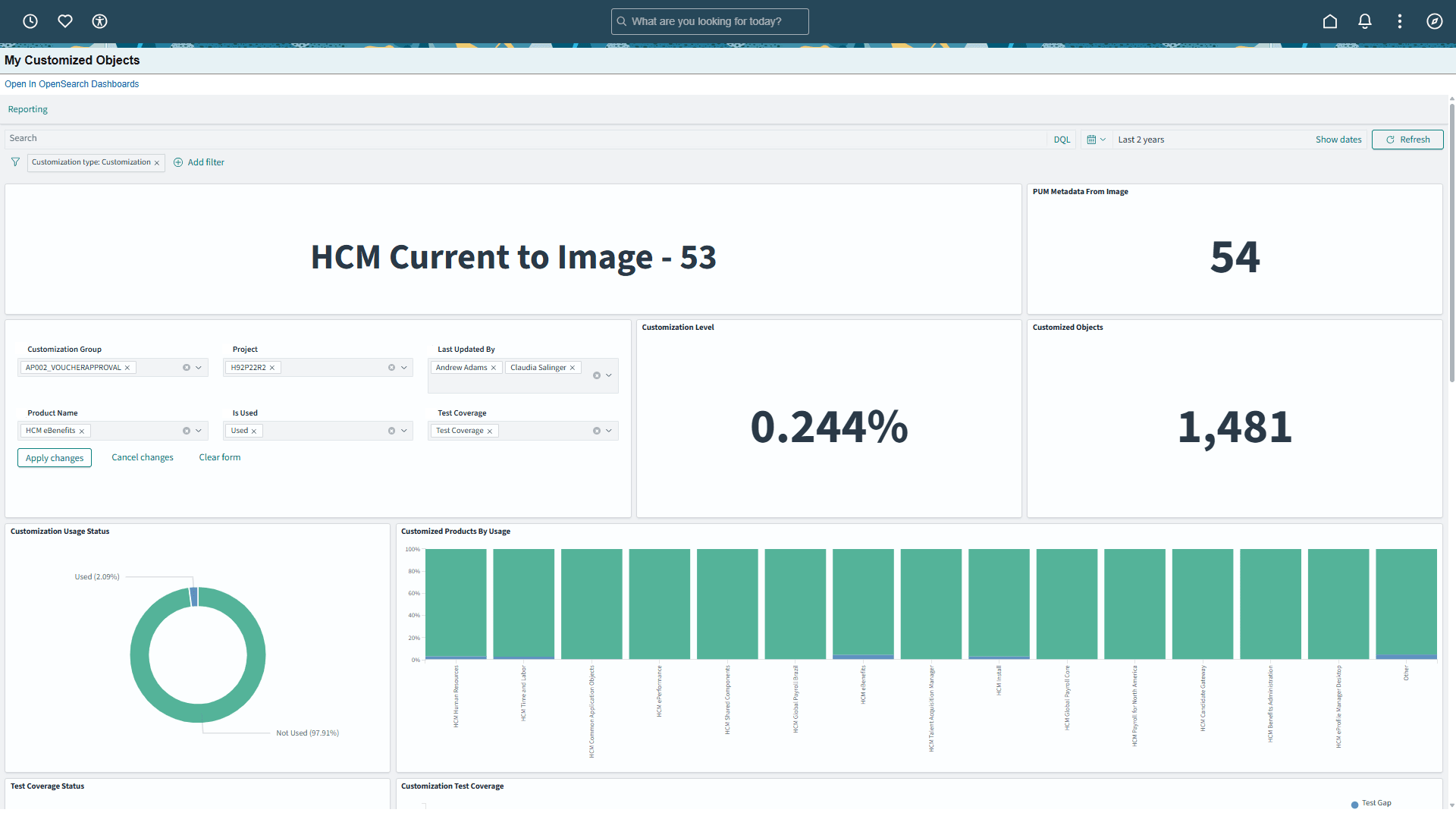Clear all Project selections
Screen dimensions: 1456x819
point(392,368)
